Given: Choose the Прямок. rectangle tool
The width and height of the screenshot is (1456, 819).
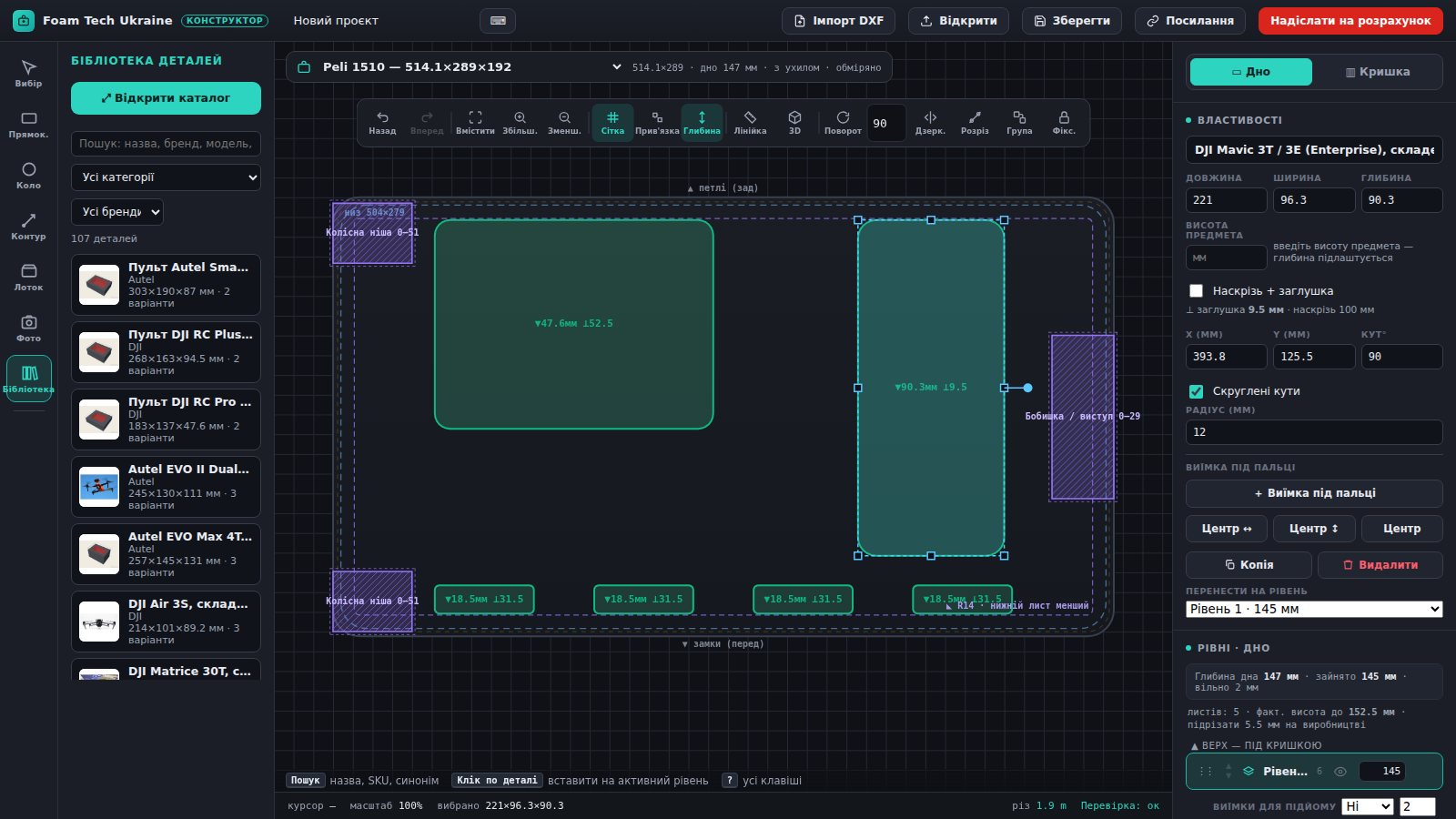Looking at the screenshot, I should point(28,124).
